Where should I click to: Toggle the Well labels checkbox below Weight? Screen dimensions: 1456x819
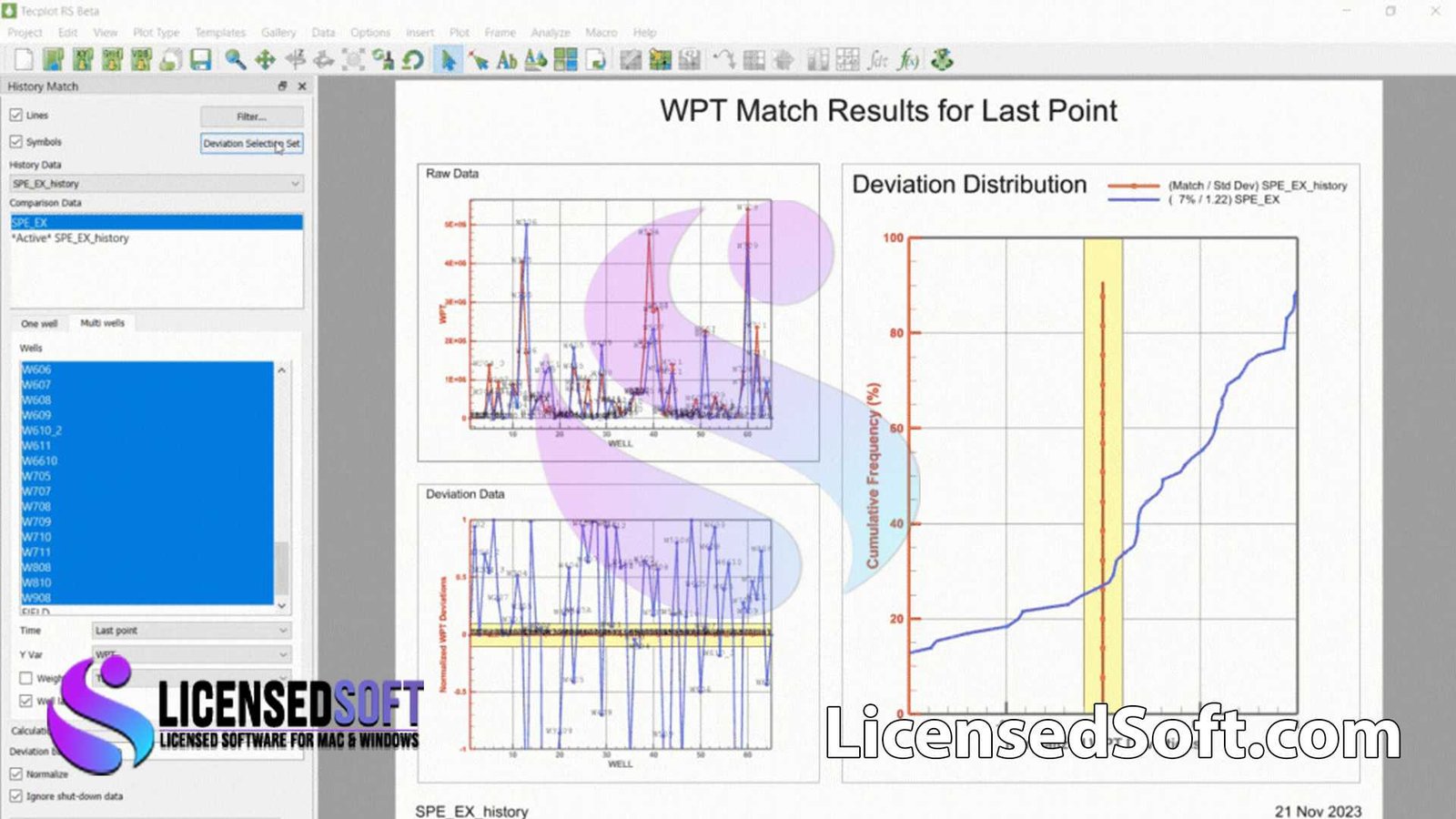pyautogui.click(x=25, y=701)
